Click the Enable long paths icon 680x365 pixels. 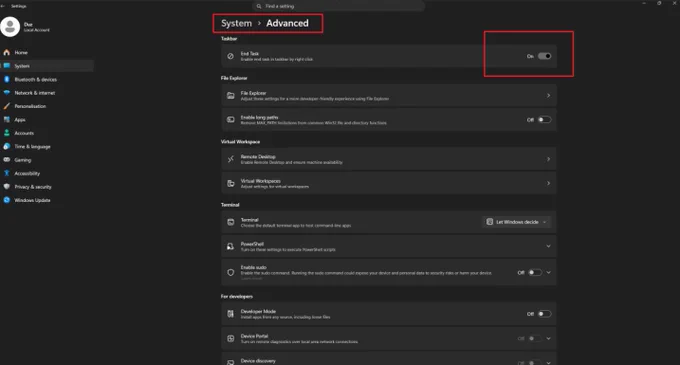pos(231,120)
